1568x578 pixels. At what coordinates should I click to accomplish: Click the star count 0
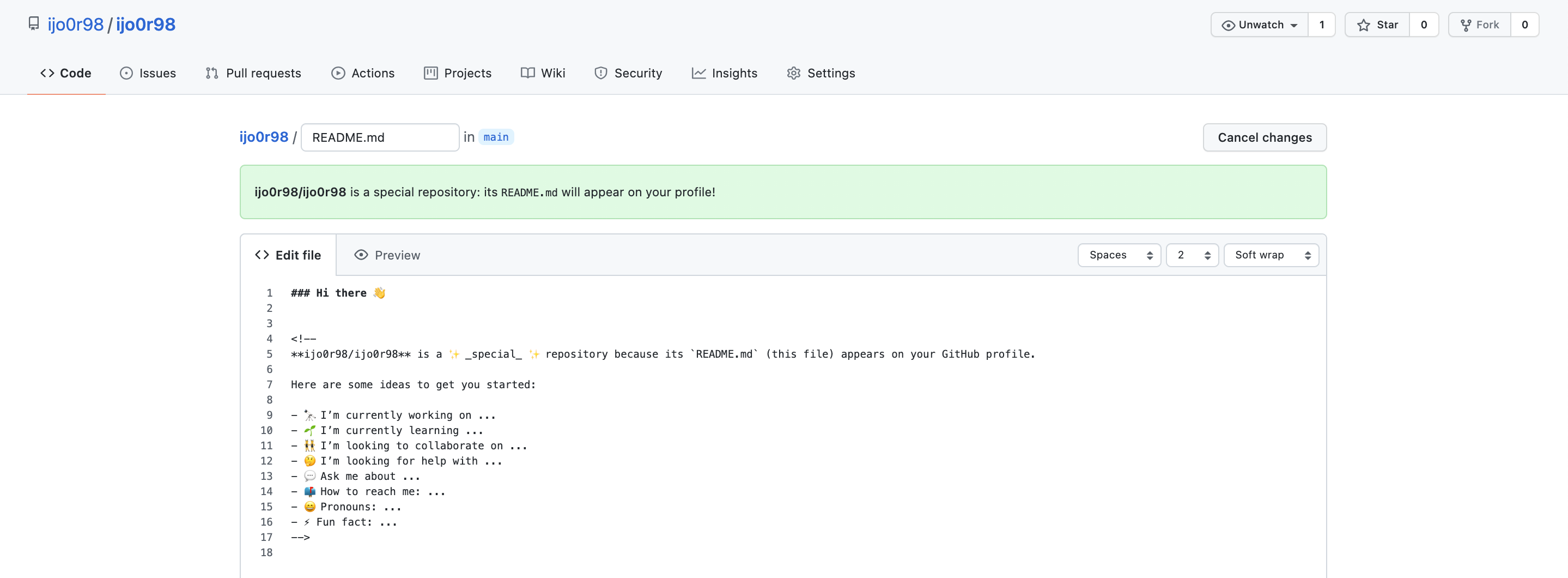1424,25
